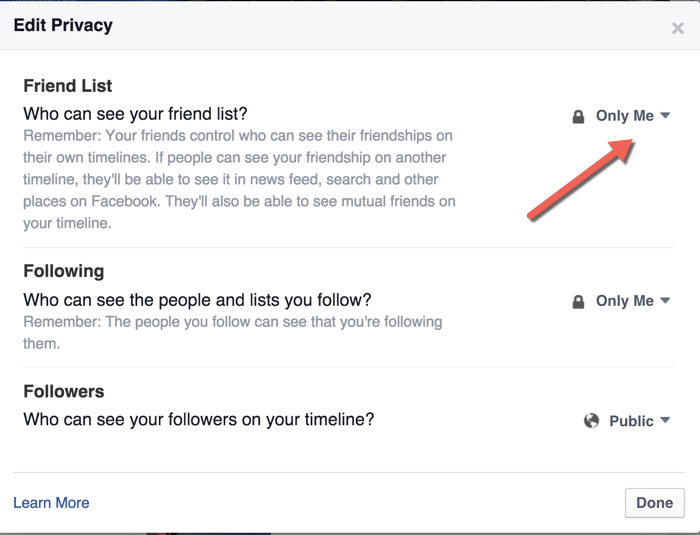Click the Done button

(x=654, y=503)
